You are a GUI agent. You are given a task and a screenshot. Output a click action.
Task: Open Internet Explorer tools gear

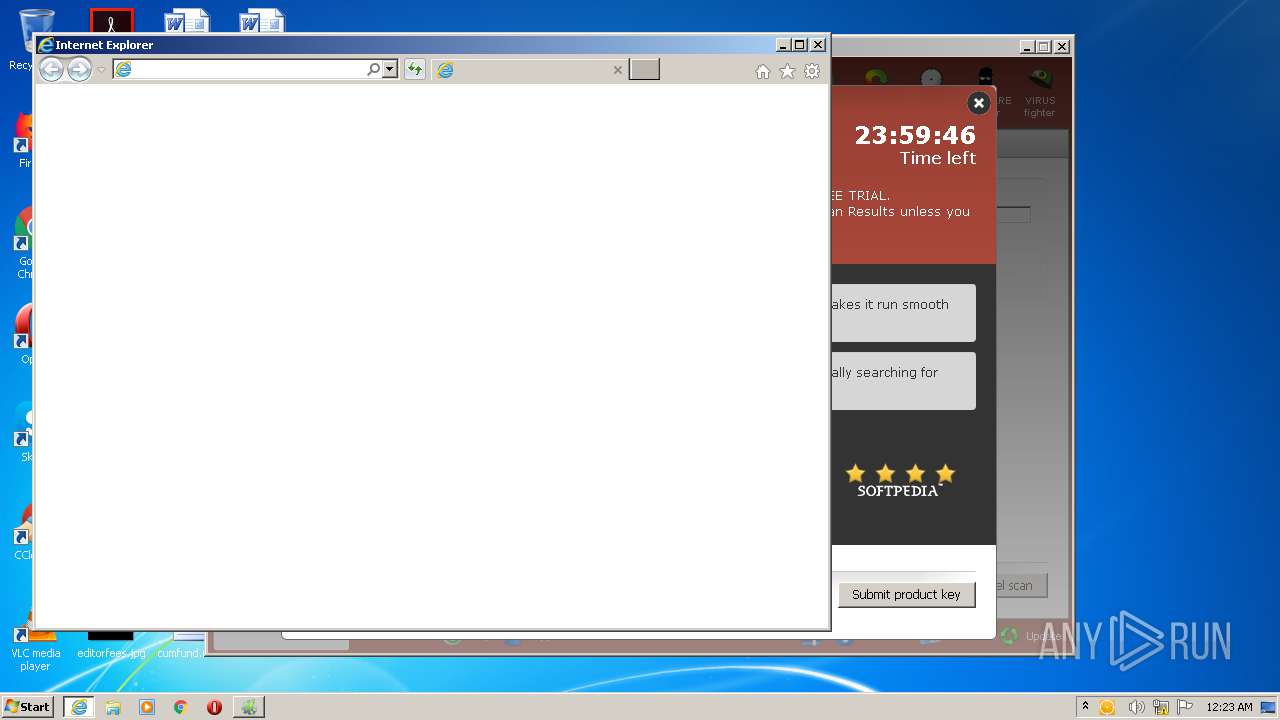812,71
